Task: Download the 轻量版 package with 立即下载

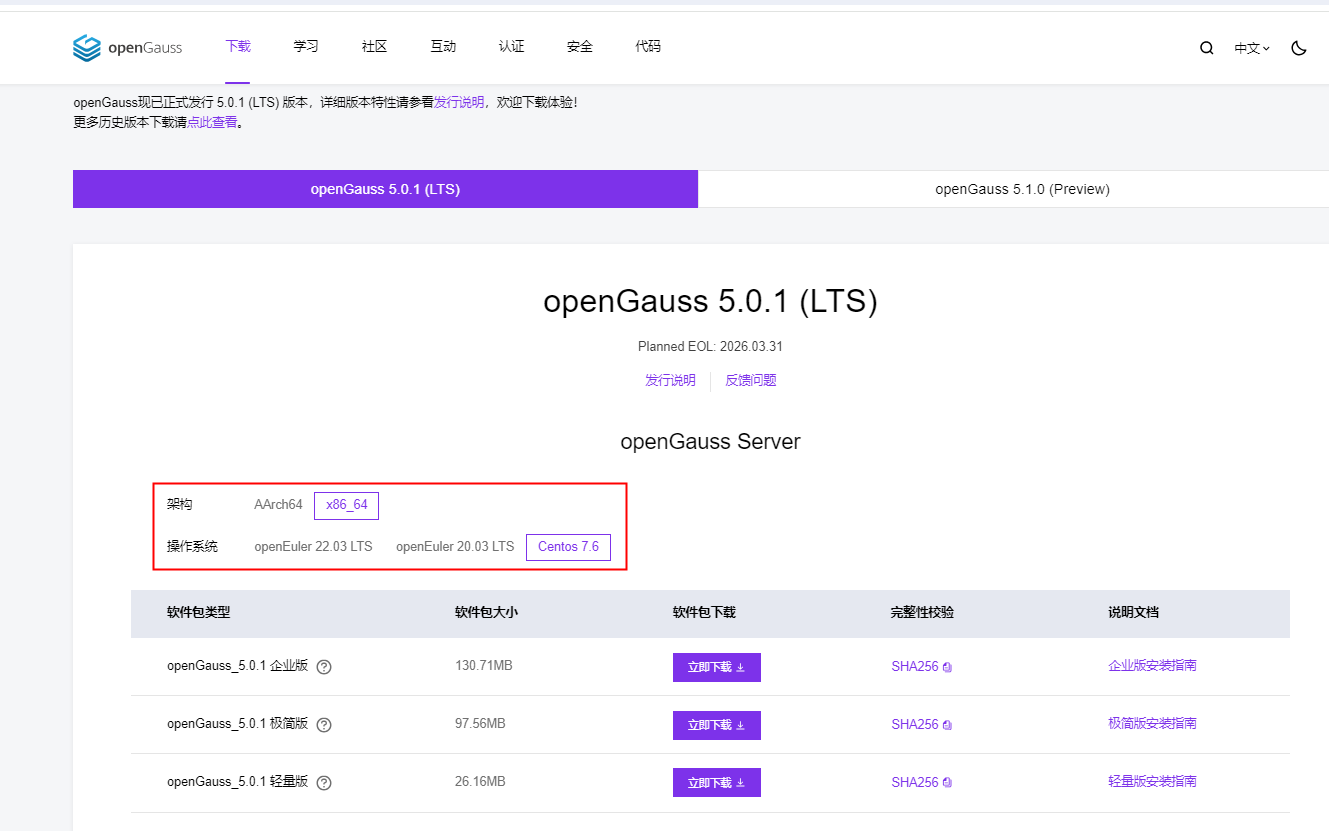Action: 716,783
